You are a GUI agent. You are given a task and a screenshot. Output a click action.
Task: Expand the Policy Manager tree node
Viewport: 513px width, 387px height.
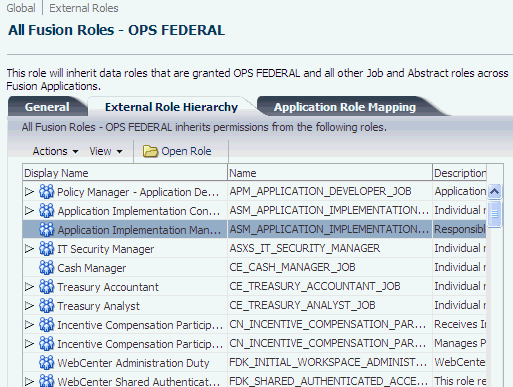coord(29,191)
